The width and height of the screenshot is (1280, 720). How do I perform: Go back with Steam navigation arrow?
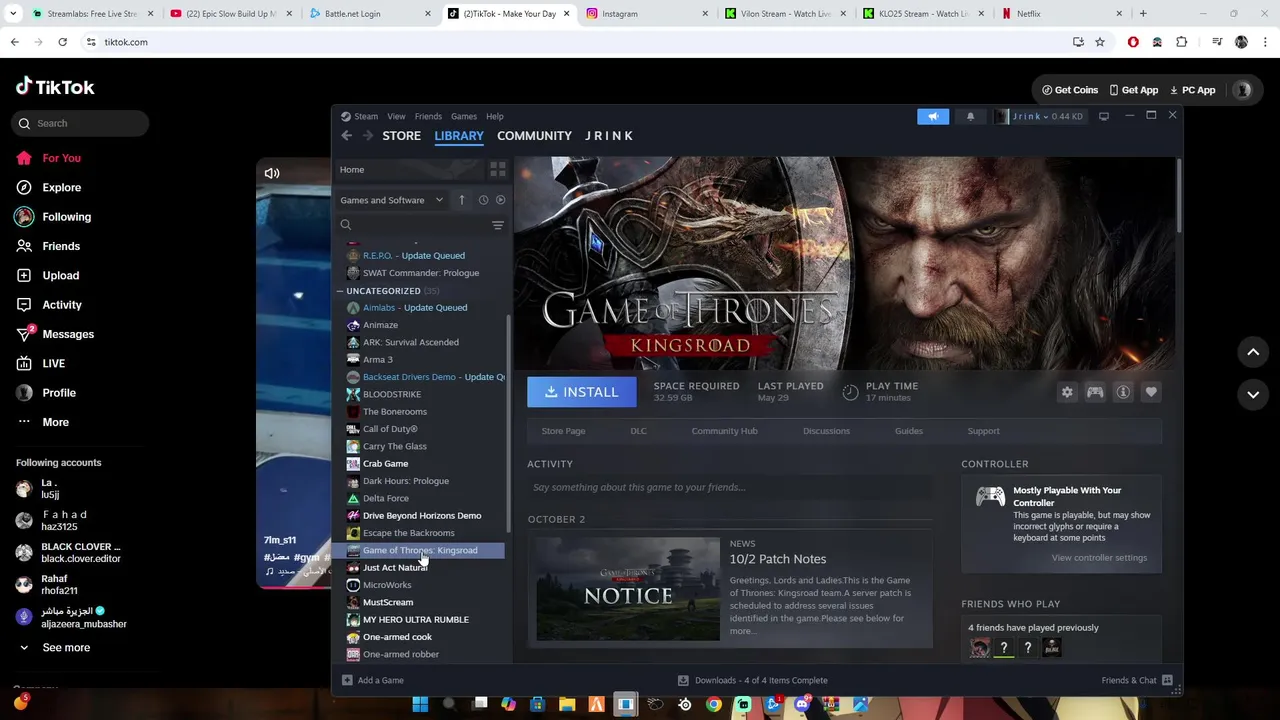[x=346, y=136]
